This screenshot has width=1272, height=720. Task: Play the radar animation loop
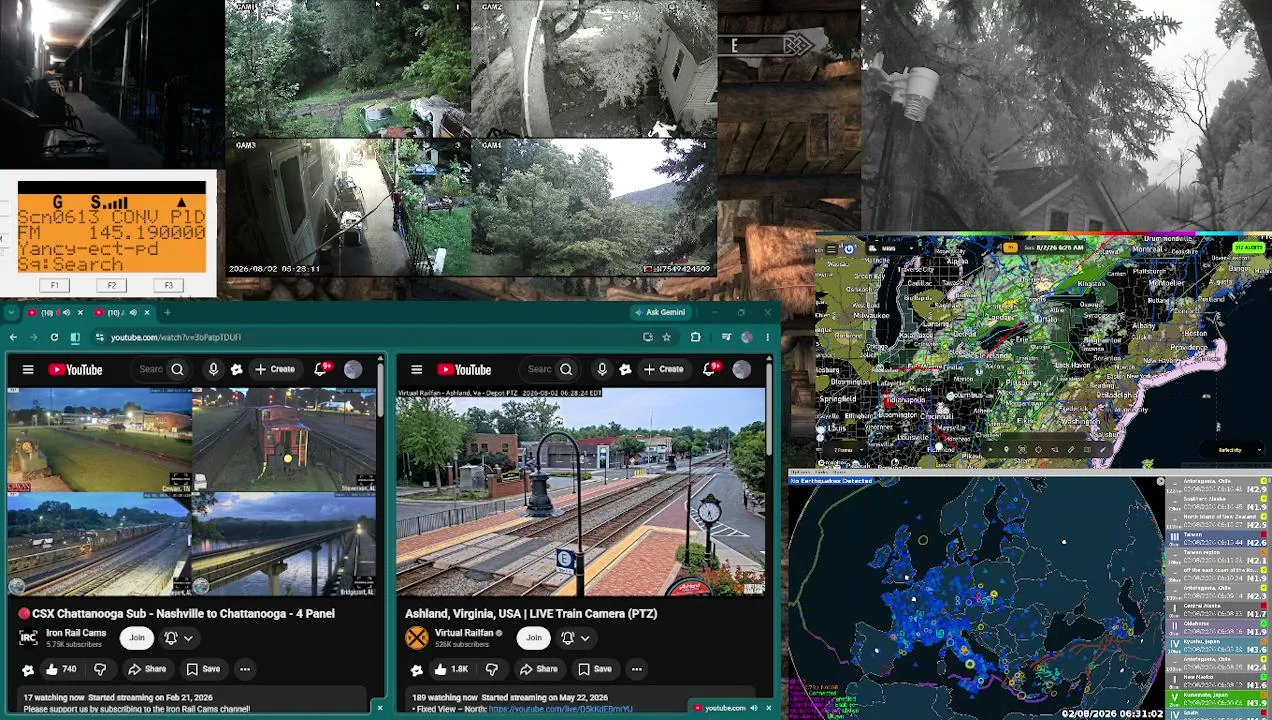tap(991, 450)
